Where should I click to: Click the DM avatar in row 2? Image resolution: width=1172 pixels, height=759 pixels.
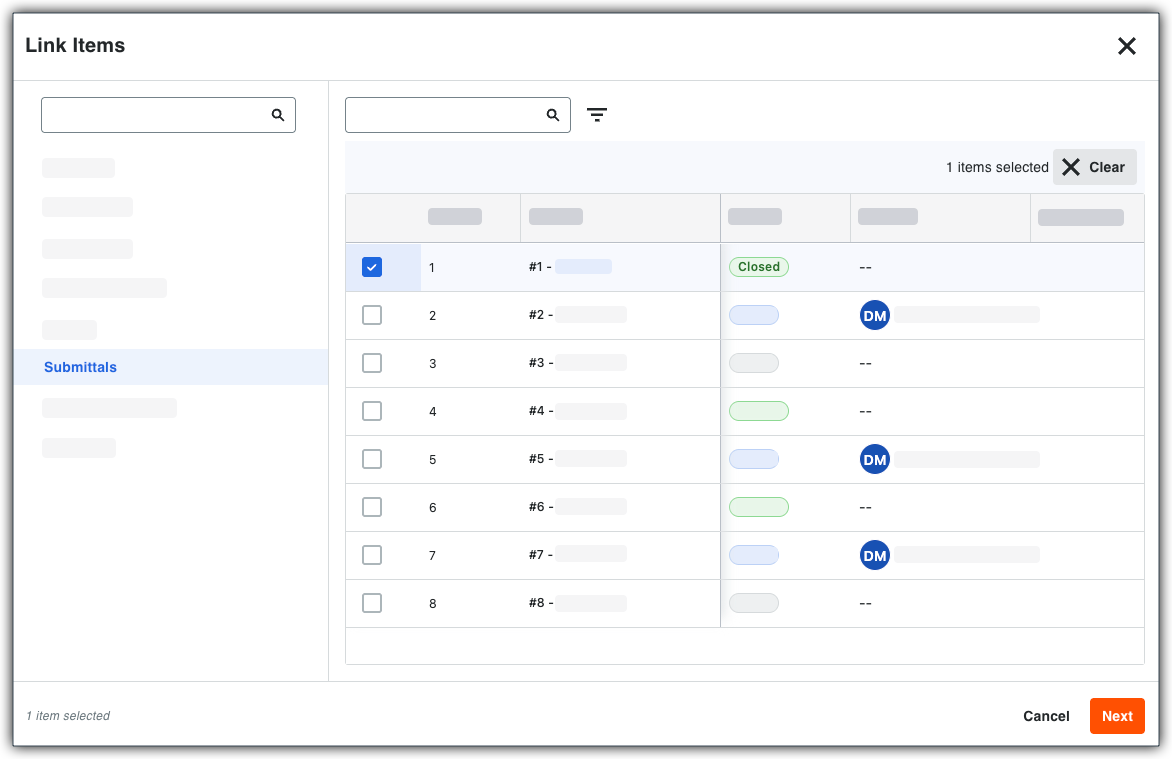point(875,316)
